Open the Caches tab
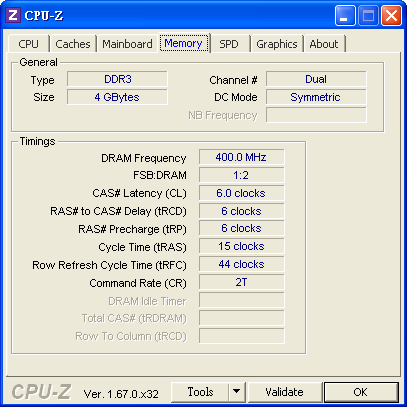 pos(73,44)
